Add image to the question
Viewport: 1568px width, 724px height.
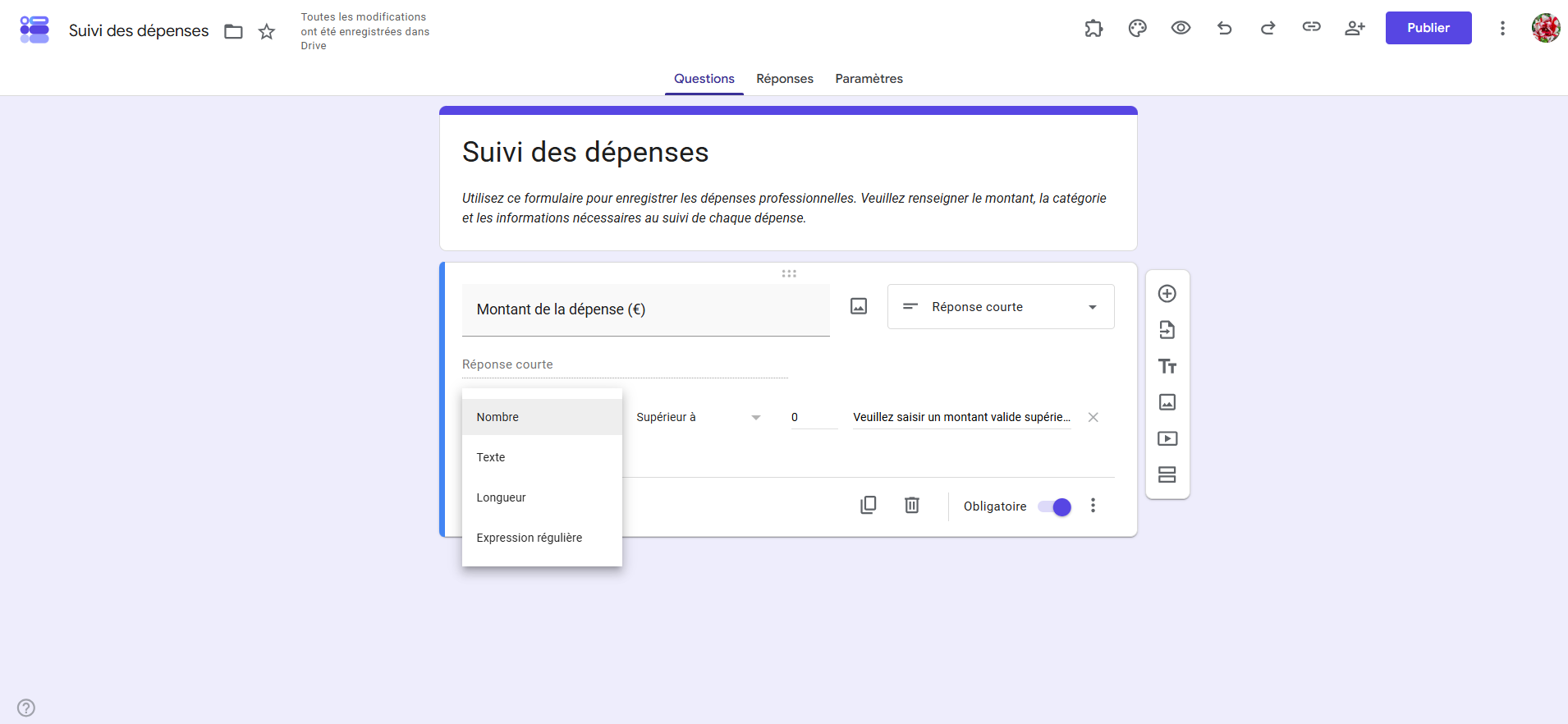point(859,306)
